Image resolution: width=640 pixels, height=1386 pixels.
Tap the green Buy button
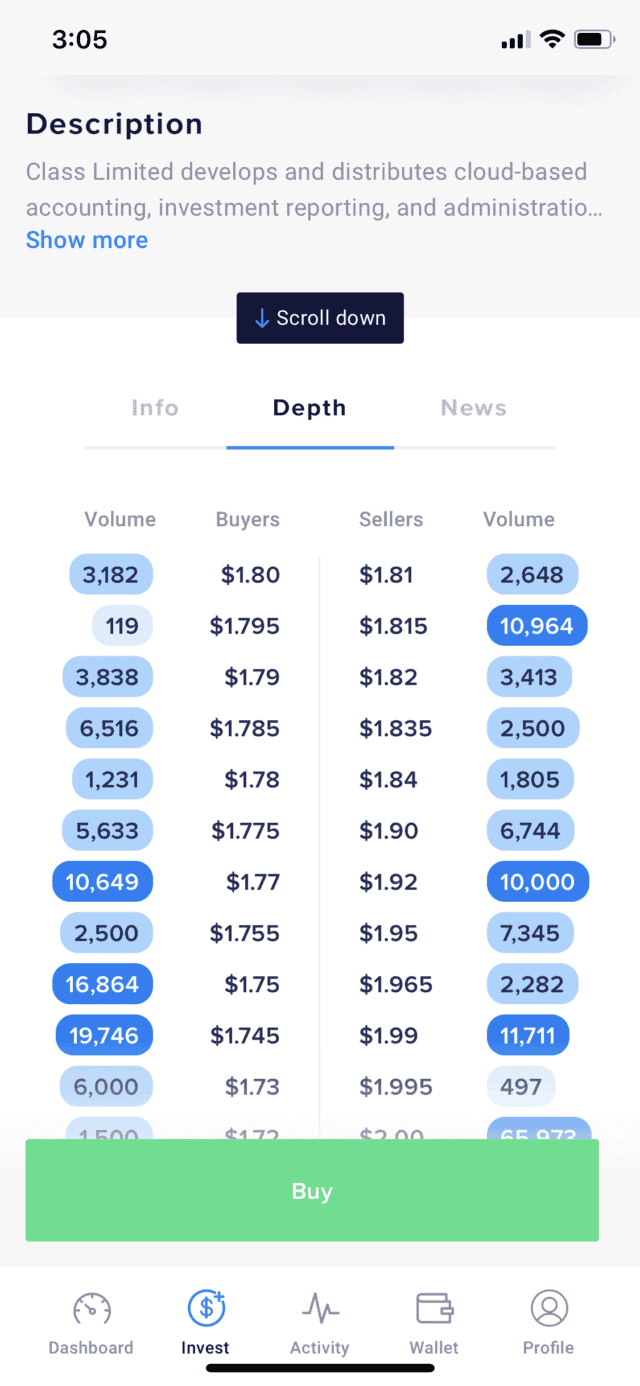click(312, 1191)
